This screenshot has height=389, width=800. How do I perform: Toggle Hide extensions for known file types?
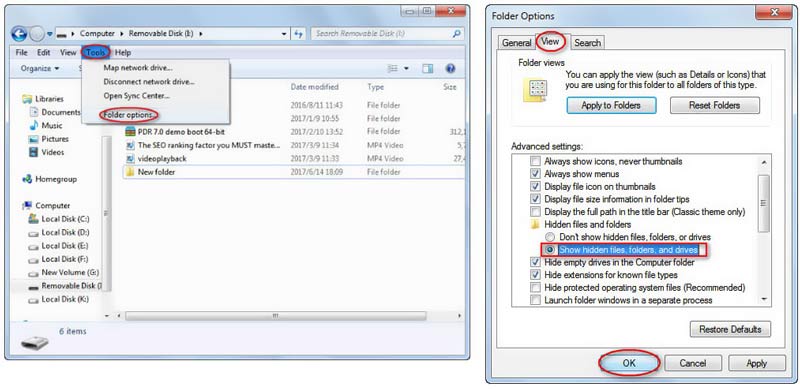[535, 275]
